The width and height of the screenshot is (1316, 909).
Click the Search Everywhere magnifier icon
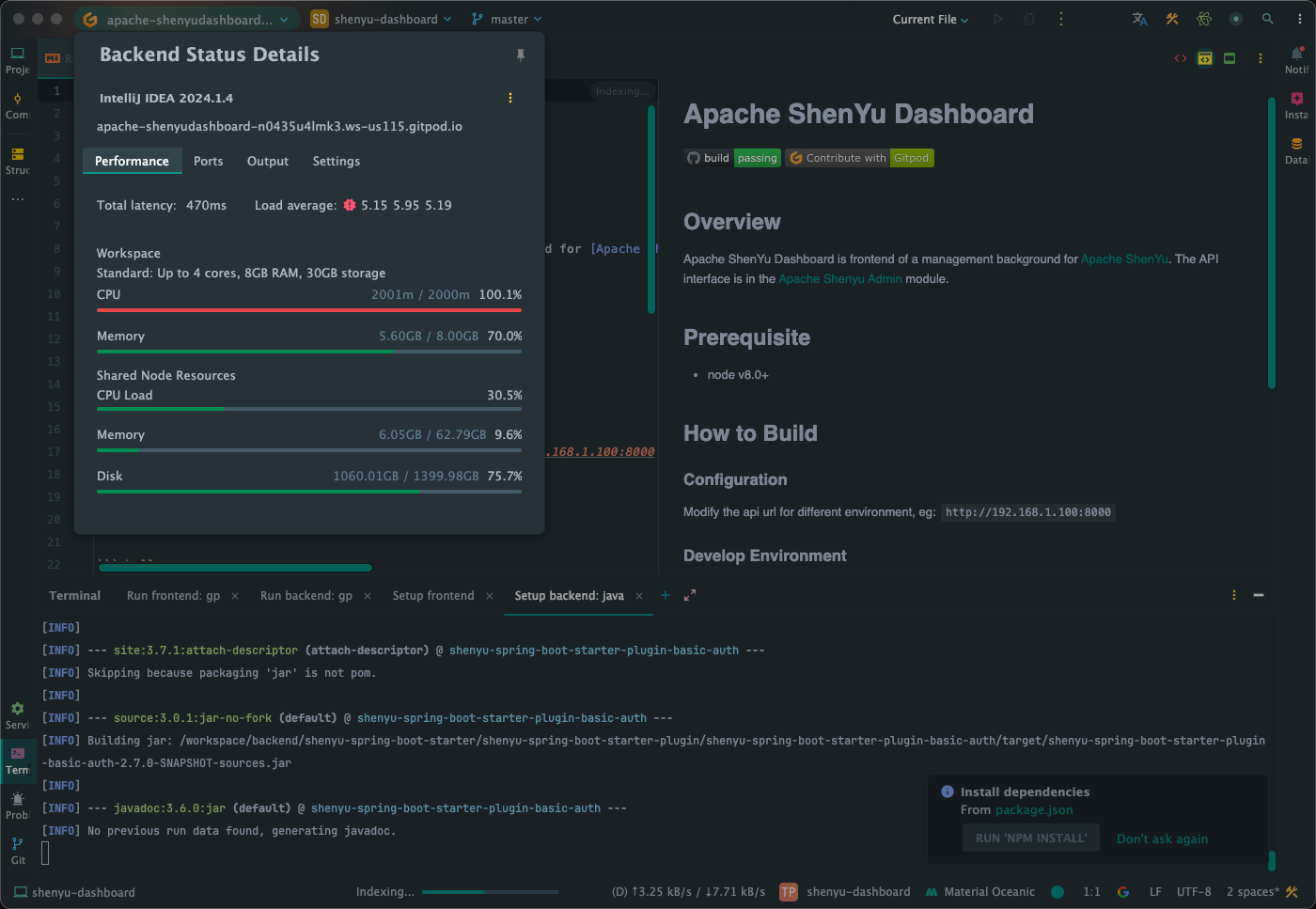click(x=1268, y=19)
